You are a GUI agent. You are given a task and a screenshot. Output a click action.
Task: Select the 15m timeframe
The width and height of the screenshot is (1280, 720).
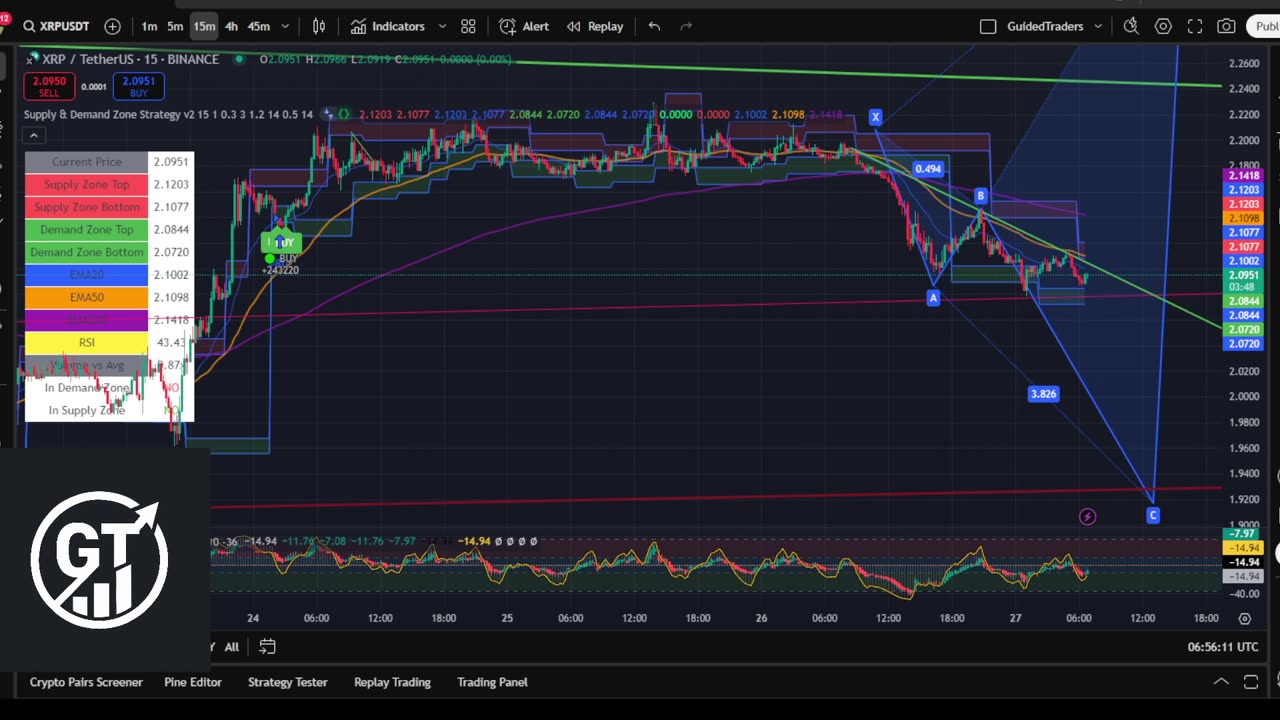[204, 26]
